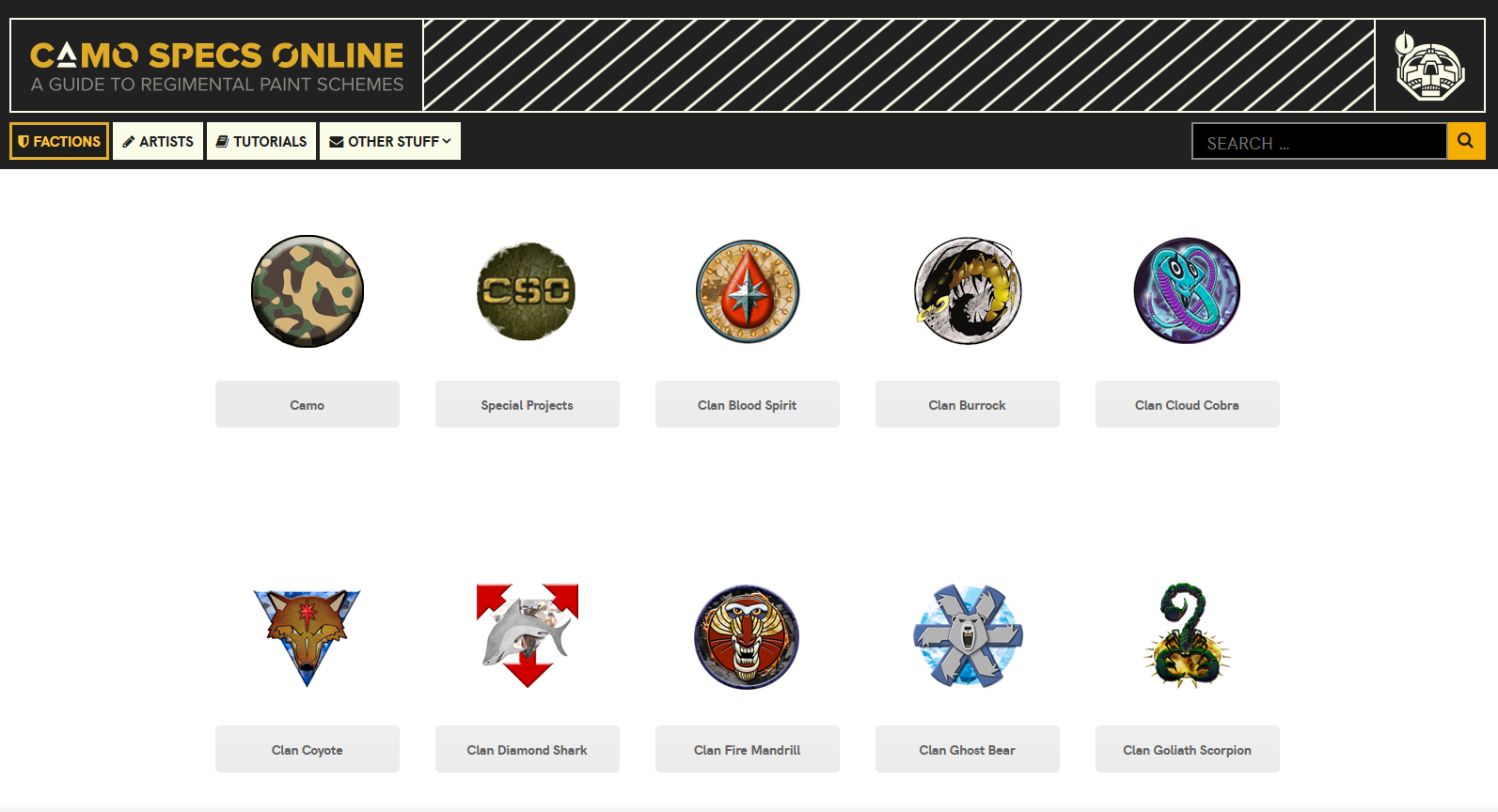Go to the Factions menu
Viewport: 1498px width, 812px height.
pos(59,141)
